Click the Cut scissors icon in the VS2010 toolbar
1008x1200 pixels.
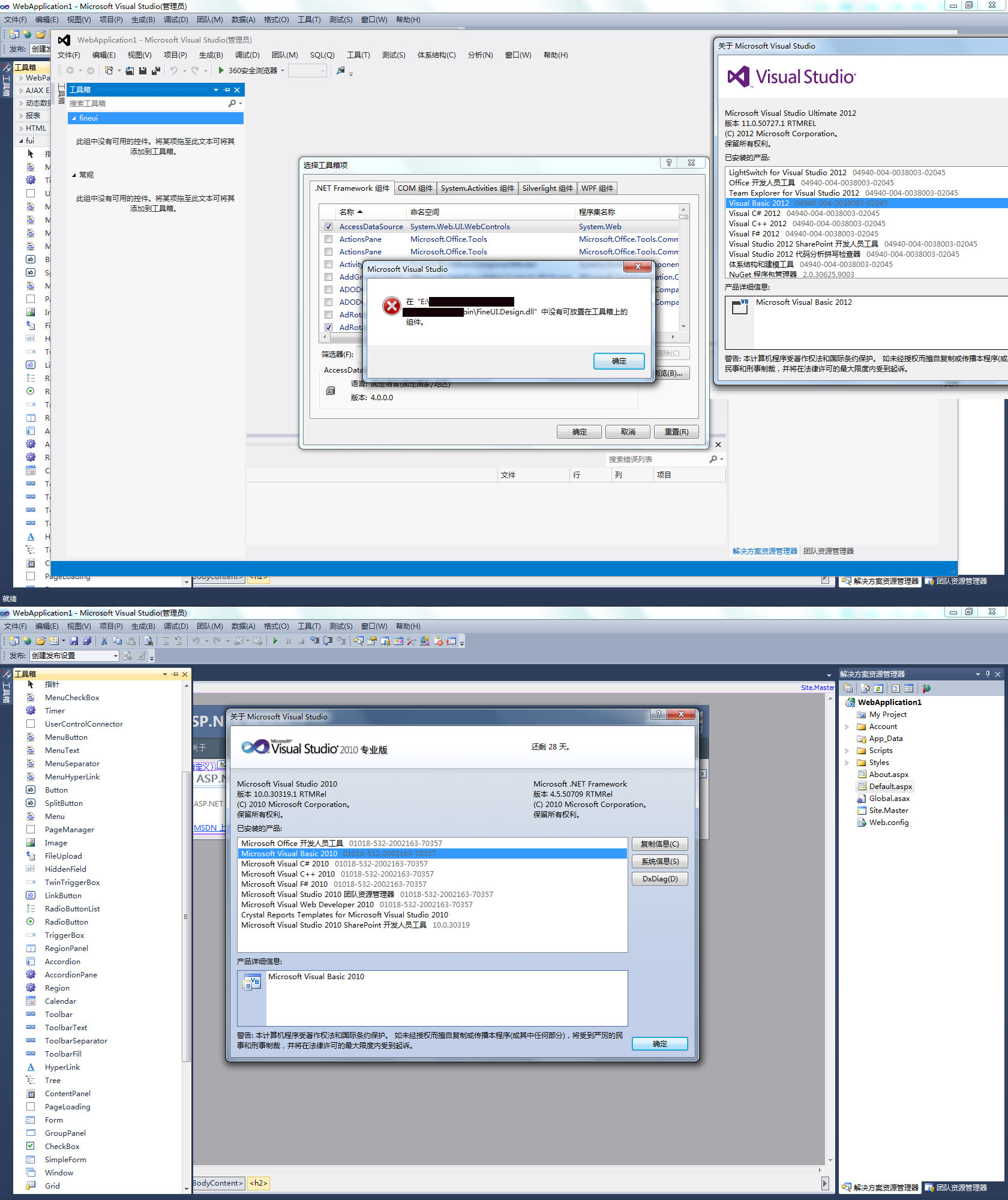tap(104, 641)
